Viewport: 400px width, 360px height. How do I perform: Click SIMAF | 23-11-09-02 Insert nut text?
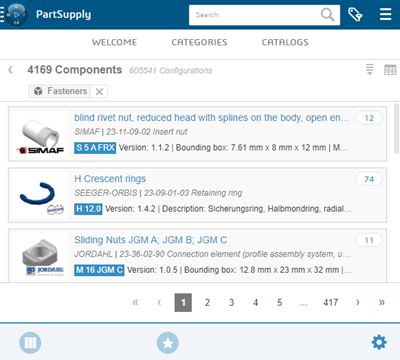[x=131, y=132]
